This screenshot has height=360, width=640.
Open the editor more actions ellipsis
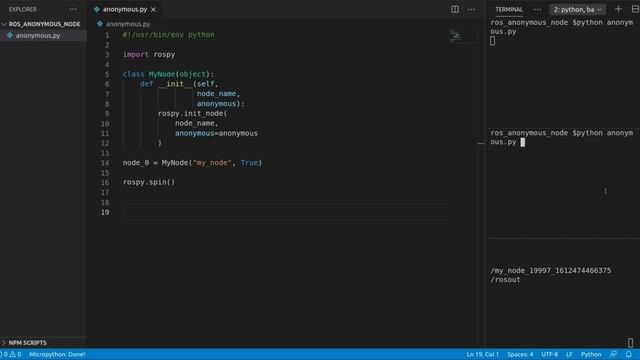(x=471, y=9)
